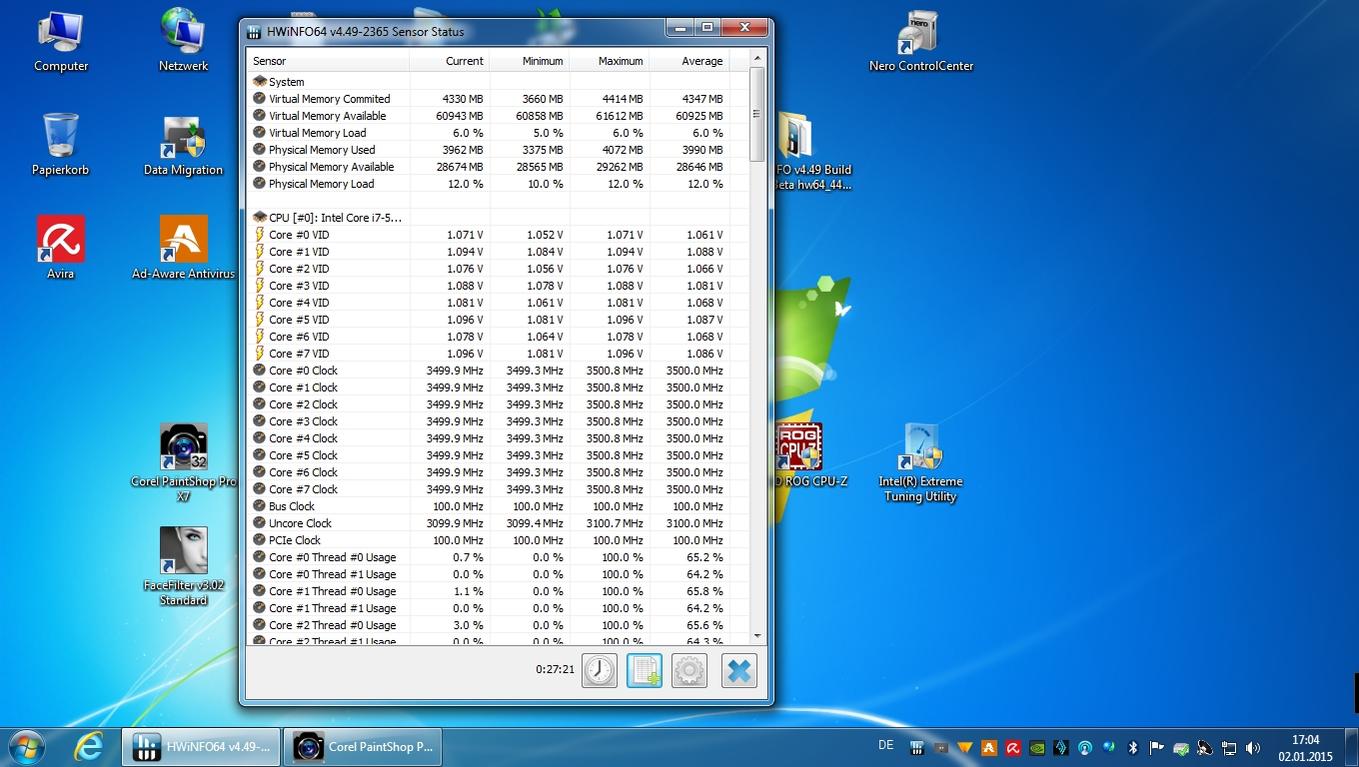Select the CPU [#0]: Intel Core i7 group row
This screenshot has width=1359, height=767.
(488, 218)
